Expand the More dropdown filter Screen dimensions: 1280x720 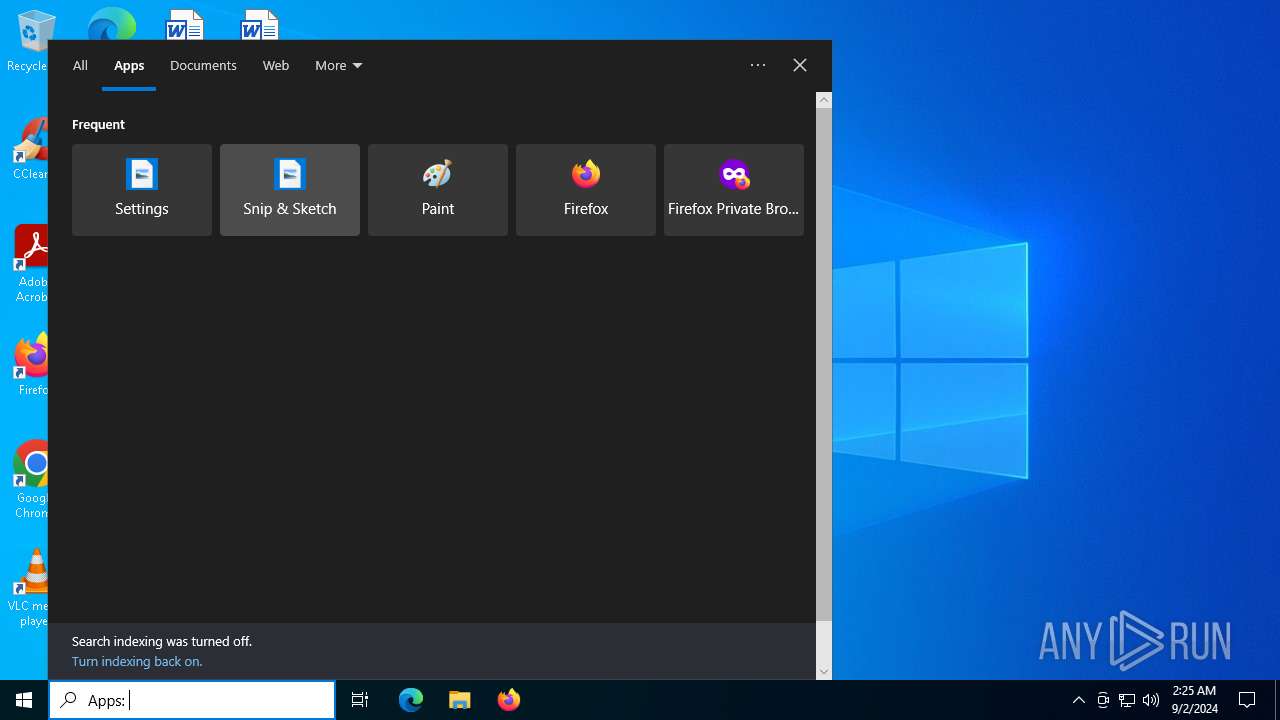click(x=338, y=65)
